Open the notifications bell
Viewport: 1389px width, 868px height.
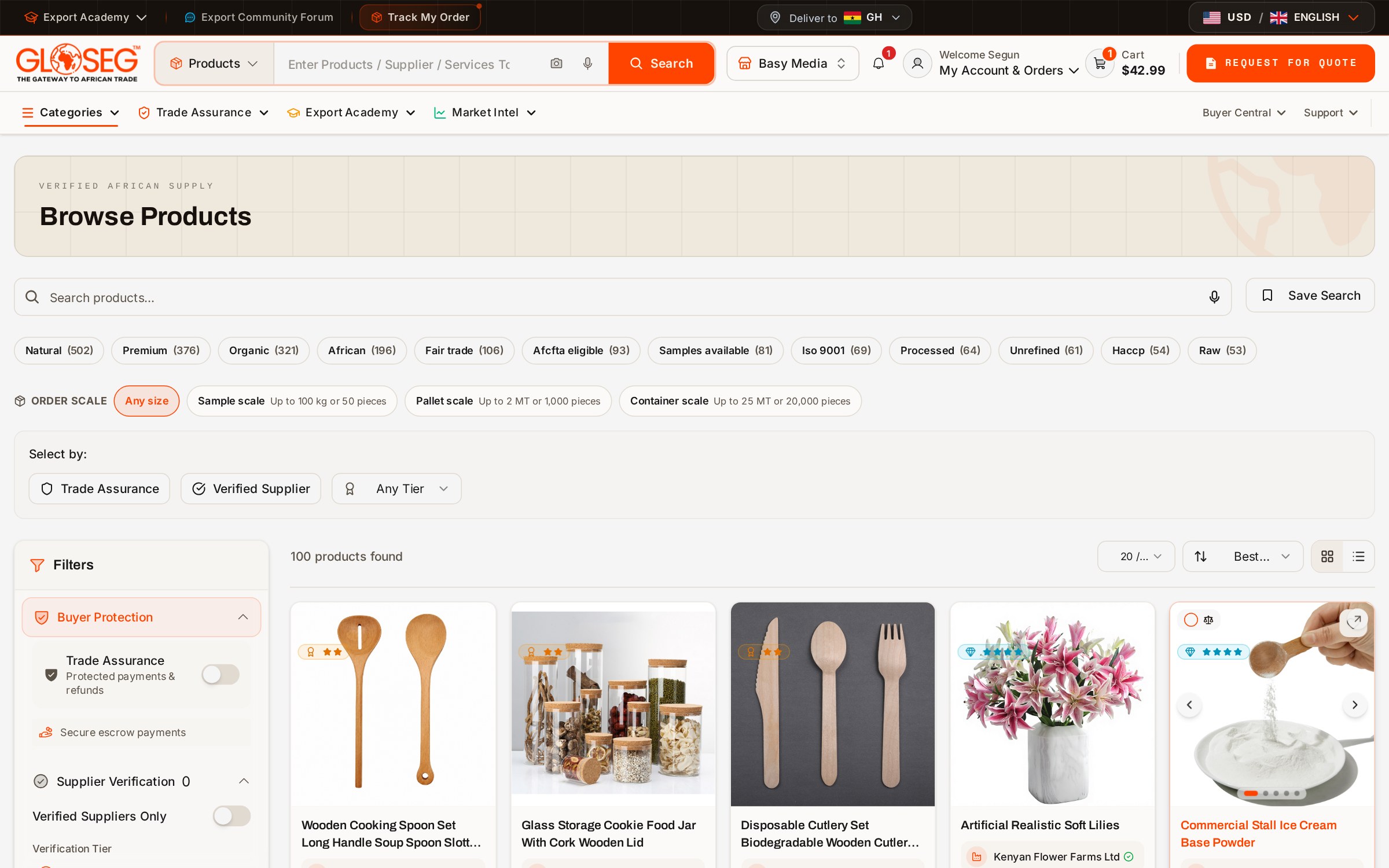(x=879, y=64)
